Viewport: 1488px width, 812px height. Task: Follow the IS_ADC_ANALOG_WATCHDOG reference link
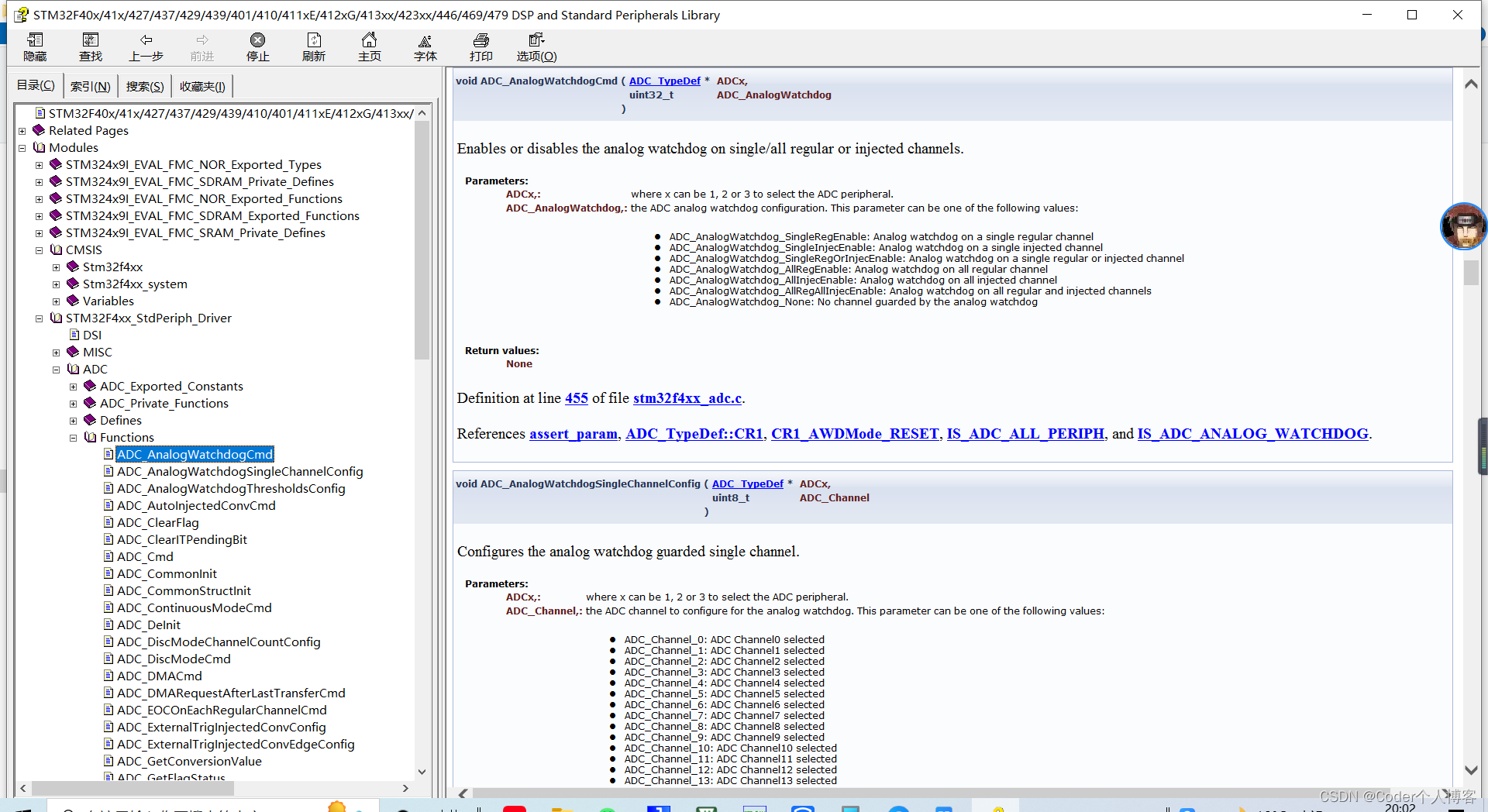coord(1252,434)
